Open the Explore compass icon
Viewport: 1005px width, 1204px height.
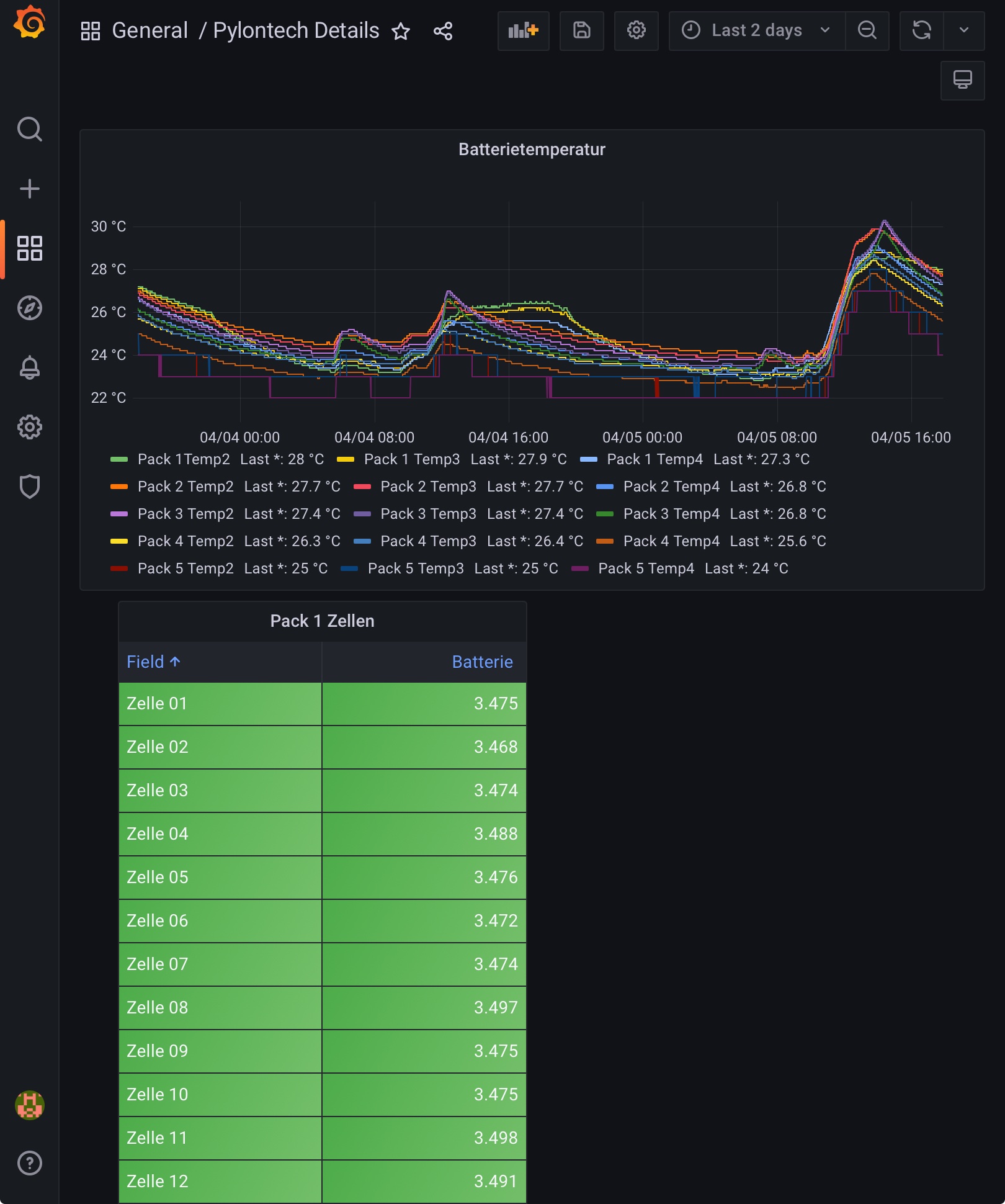point(29,308)
